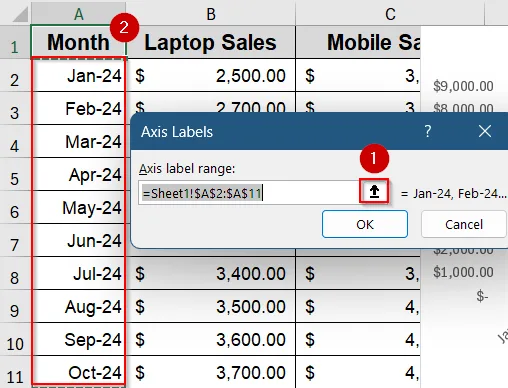Click the Aug-24 cell
508x388 pixels.
coord(79,306)
